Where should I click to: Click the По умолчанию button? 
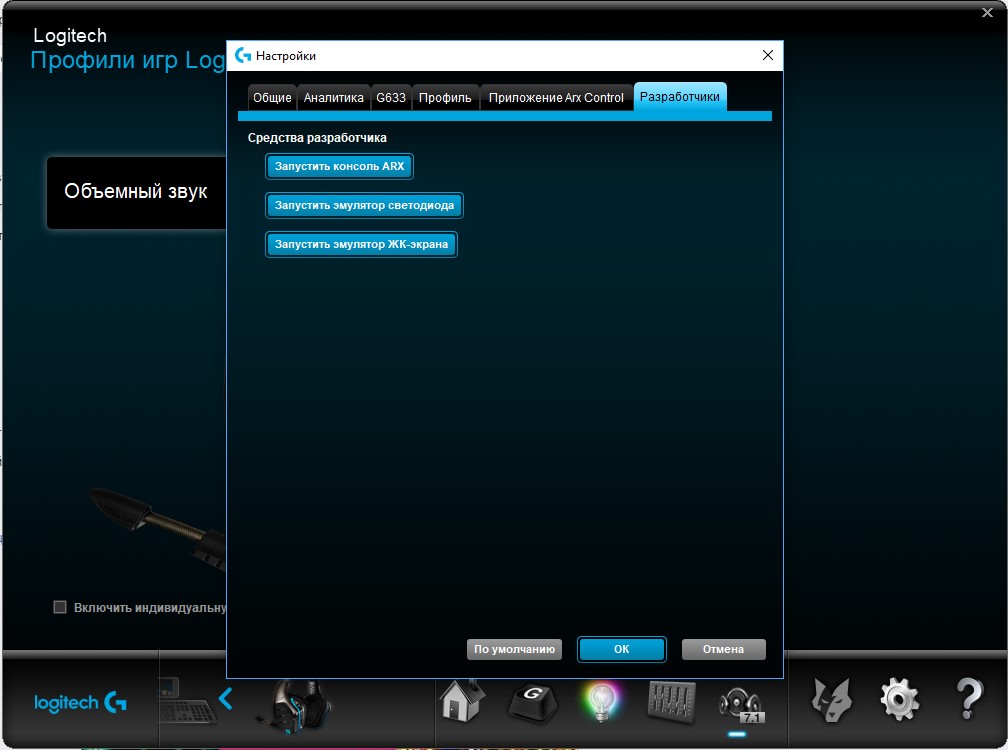click(514, 649)
